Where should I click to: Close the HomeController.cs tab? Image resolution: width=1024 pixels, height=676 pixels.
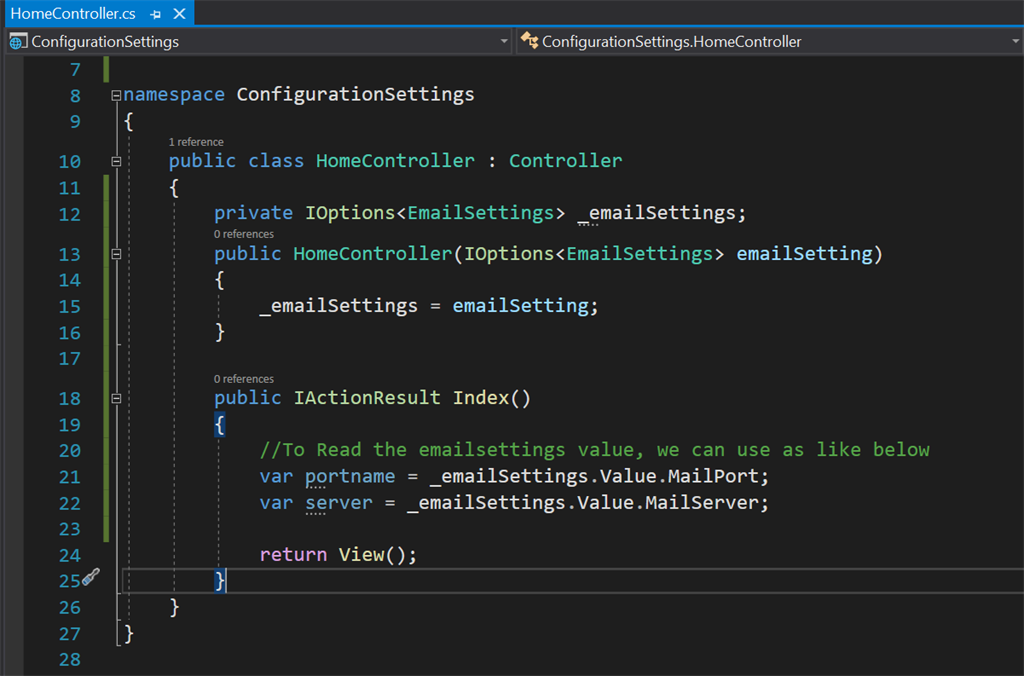[x=180, y=14]
